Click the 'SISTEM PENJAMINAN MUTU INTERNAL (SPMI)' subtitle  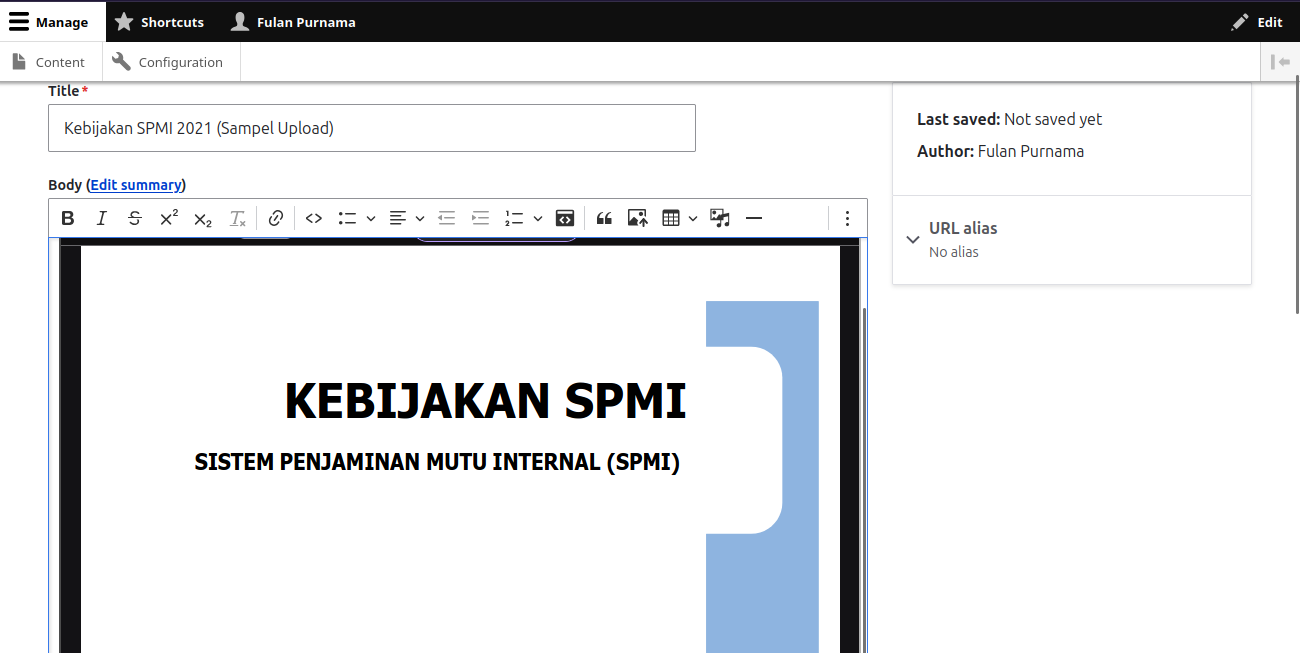point(437,462)
